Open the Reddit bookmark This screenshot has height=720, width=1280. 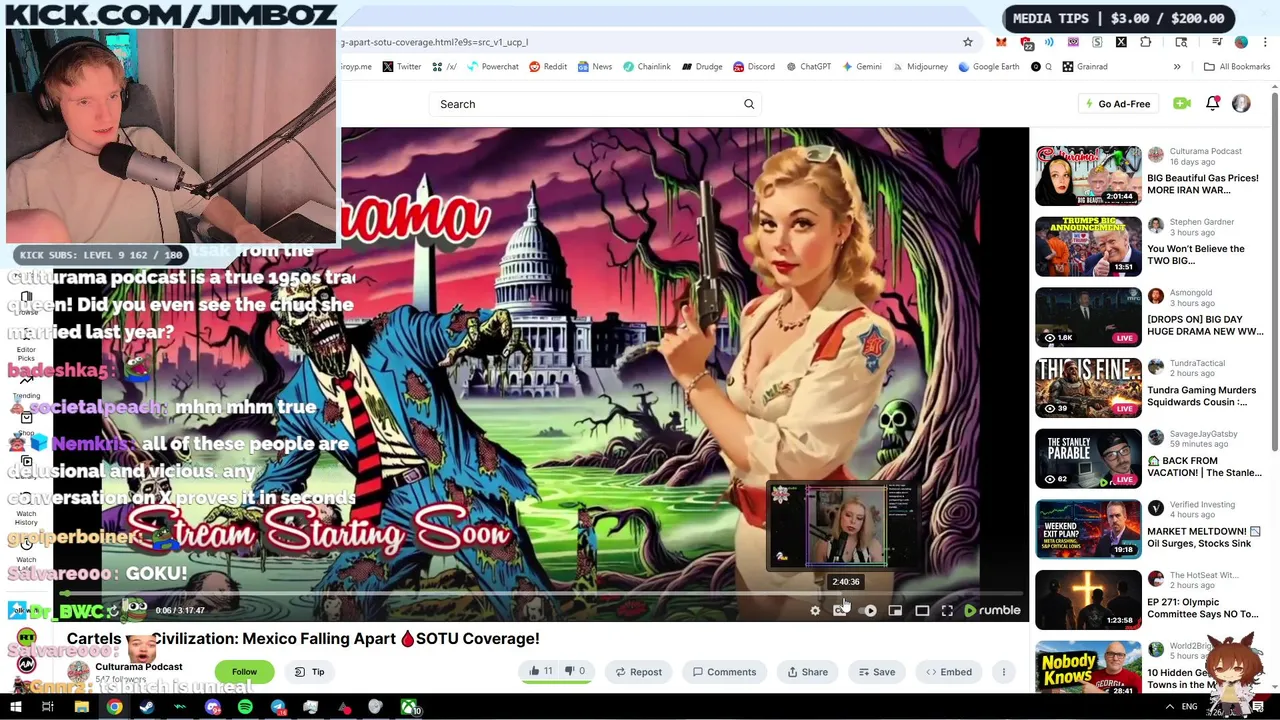tap(548, 67)
